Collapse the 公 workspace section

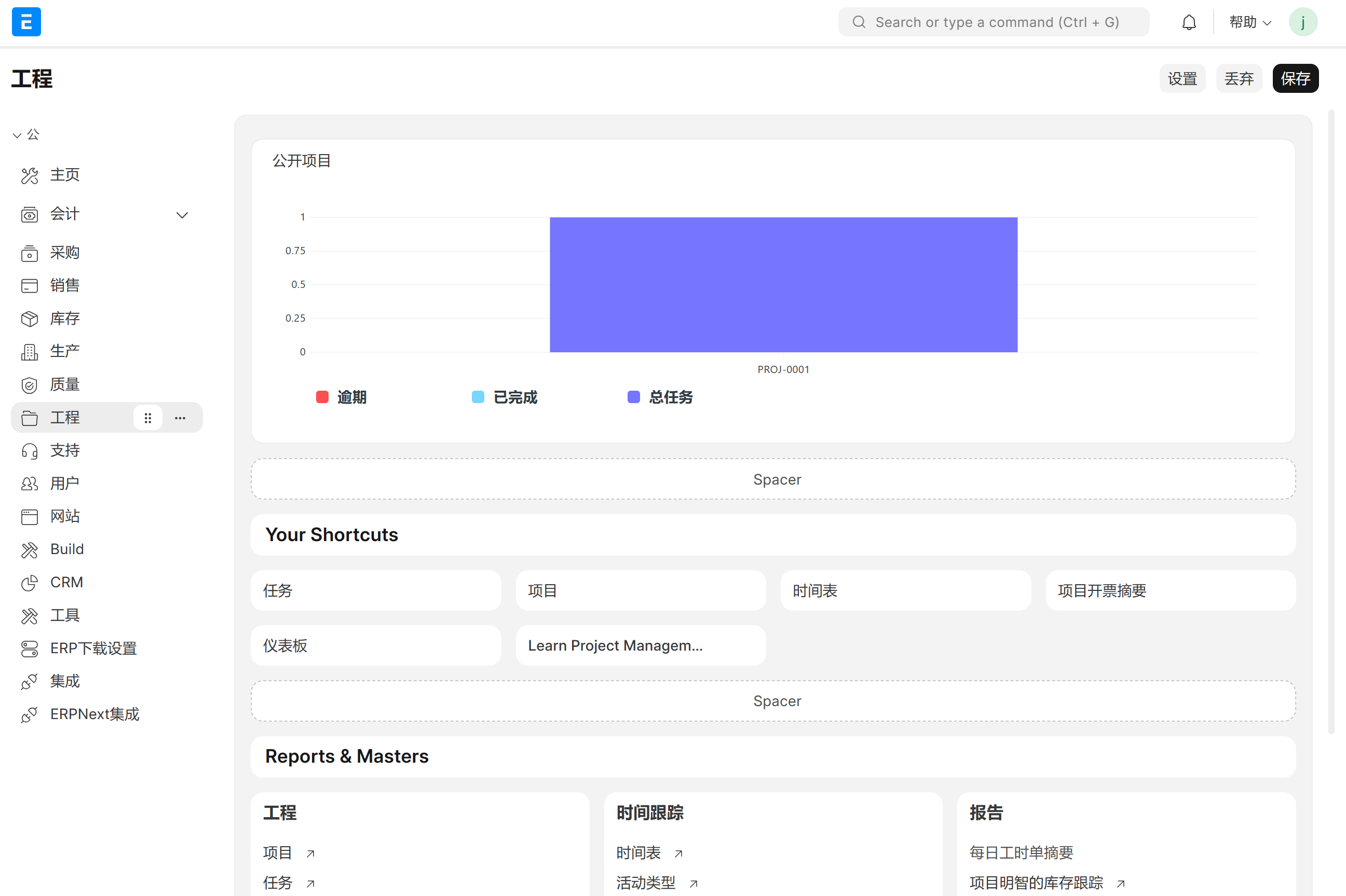click(x=17, y=135)
